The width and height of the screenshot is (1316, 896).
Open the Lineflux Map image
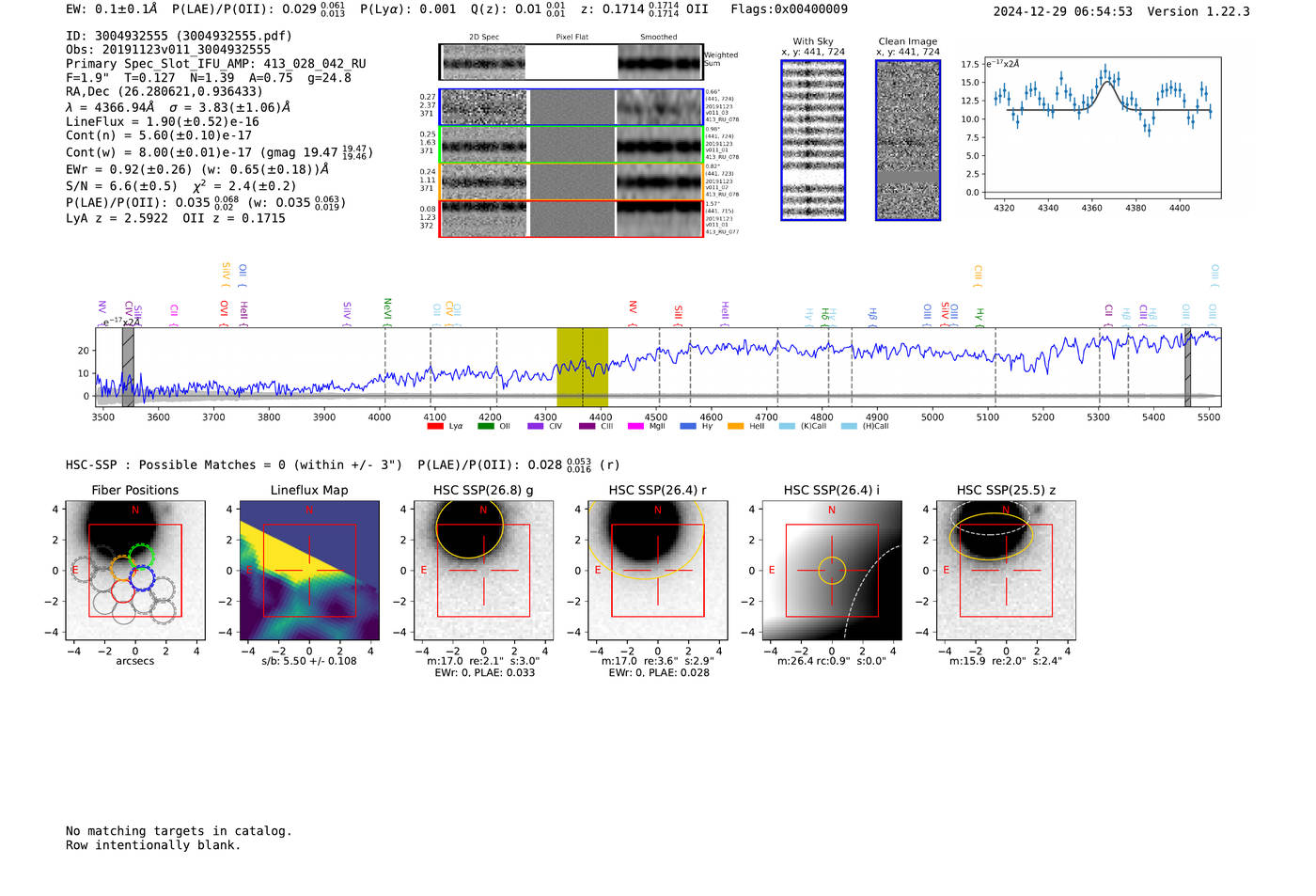coord(309,571)
